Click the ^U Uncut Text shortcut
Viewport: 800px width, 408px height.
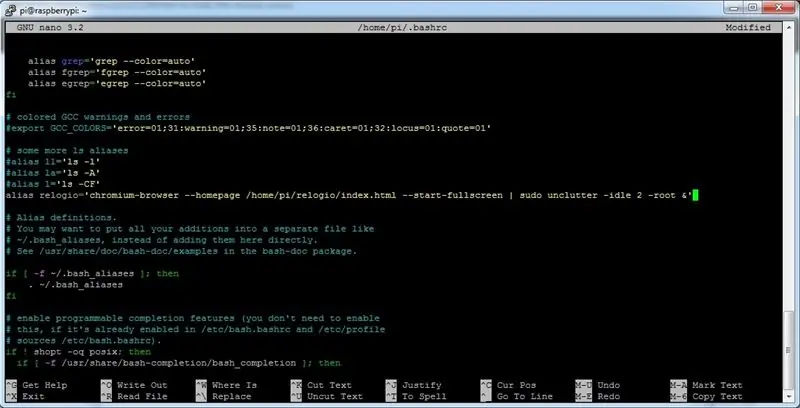[327, 396]
